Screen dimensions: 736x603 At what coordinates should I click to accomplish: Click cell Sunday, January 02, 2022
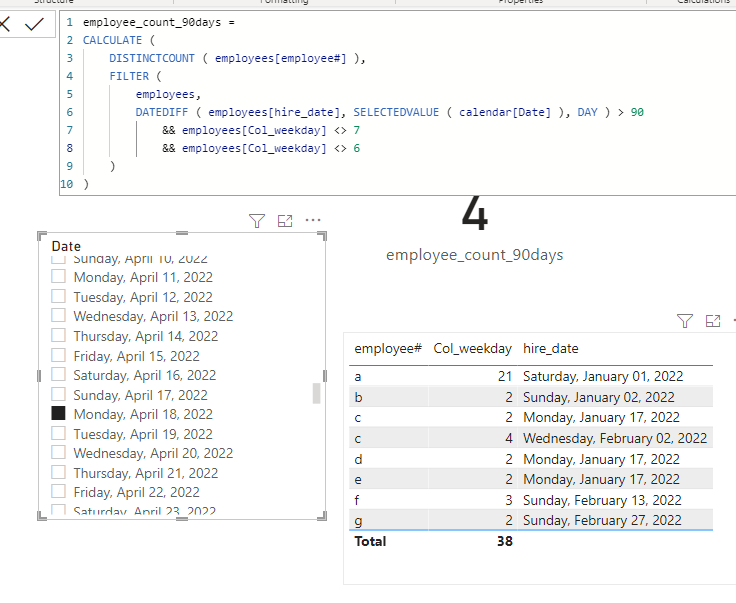598,397
